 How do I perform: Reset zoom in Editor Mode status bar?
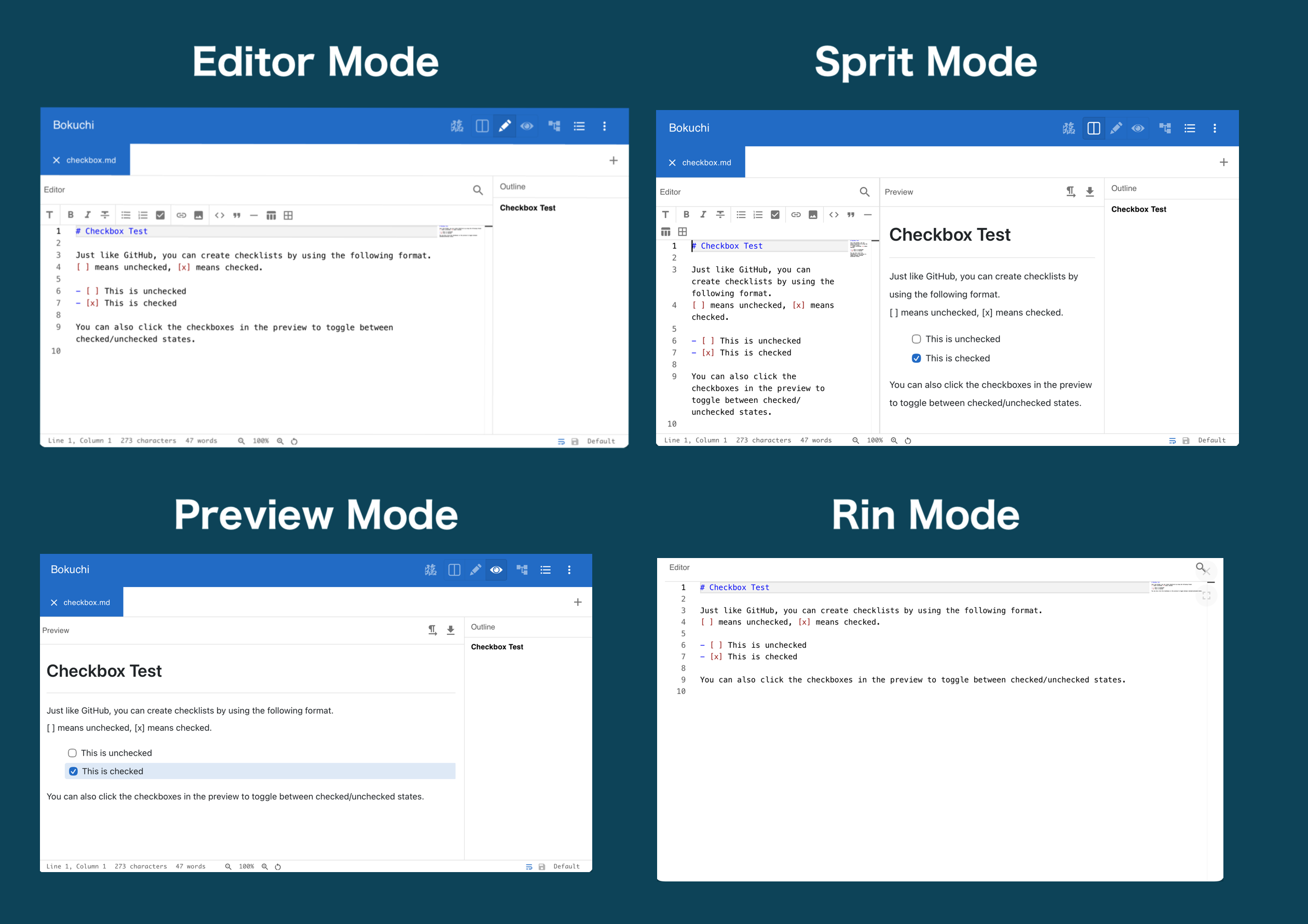pyautogui.click(x=294, y=441)
